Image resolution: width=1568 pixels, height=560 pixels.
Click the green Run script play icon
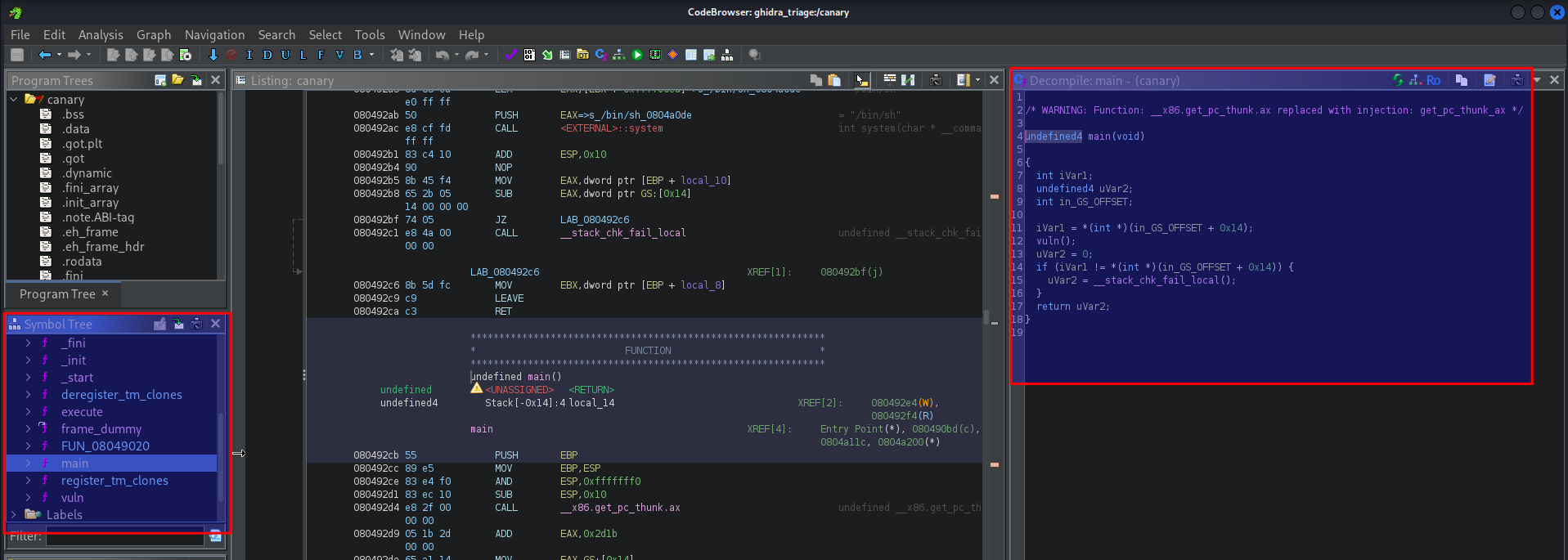[x=637, y=55]
